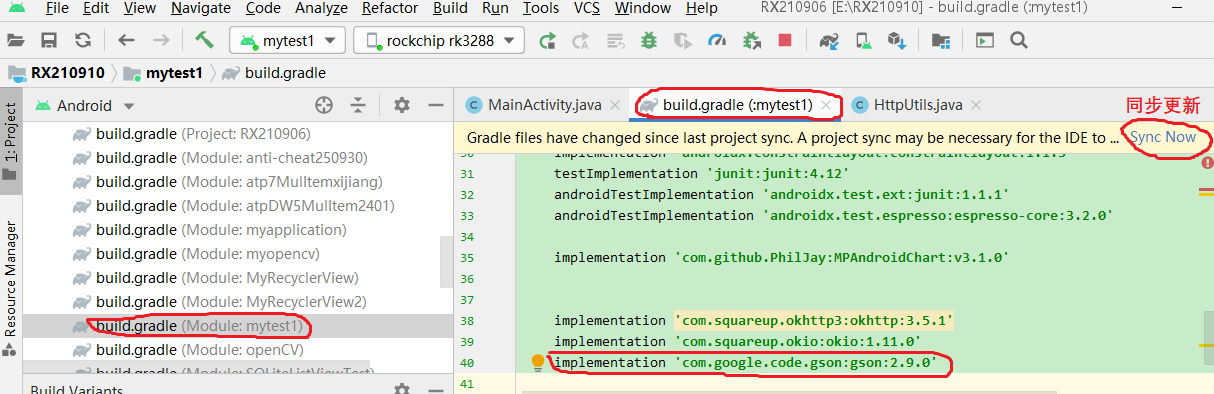Select build.gradle (Module: anti-cheat250930)
Viewport: 1214px width, 394px height.
click(x=232, y=158)
